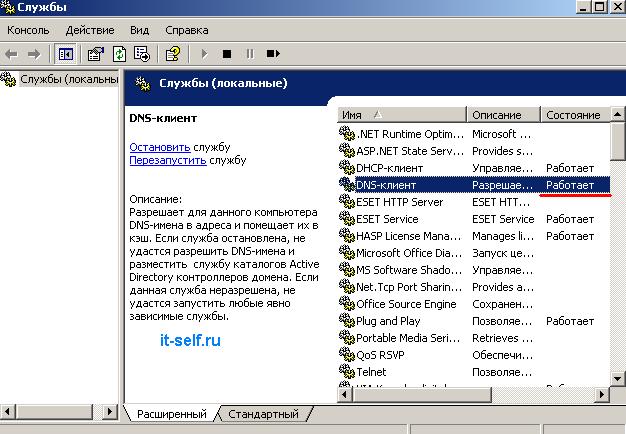Viewport: 626px width, 434px height.
Task: Select the HASP License Mana... service name
Action: (x=408, y=236)
